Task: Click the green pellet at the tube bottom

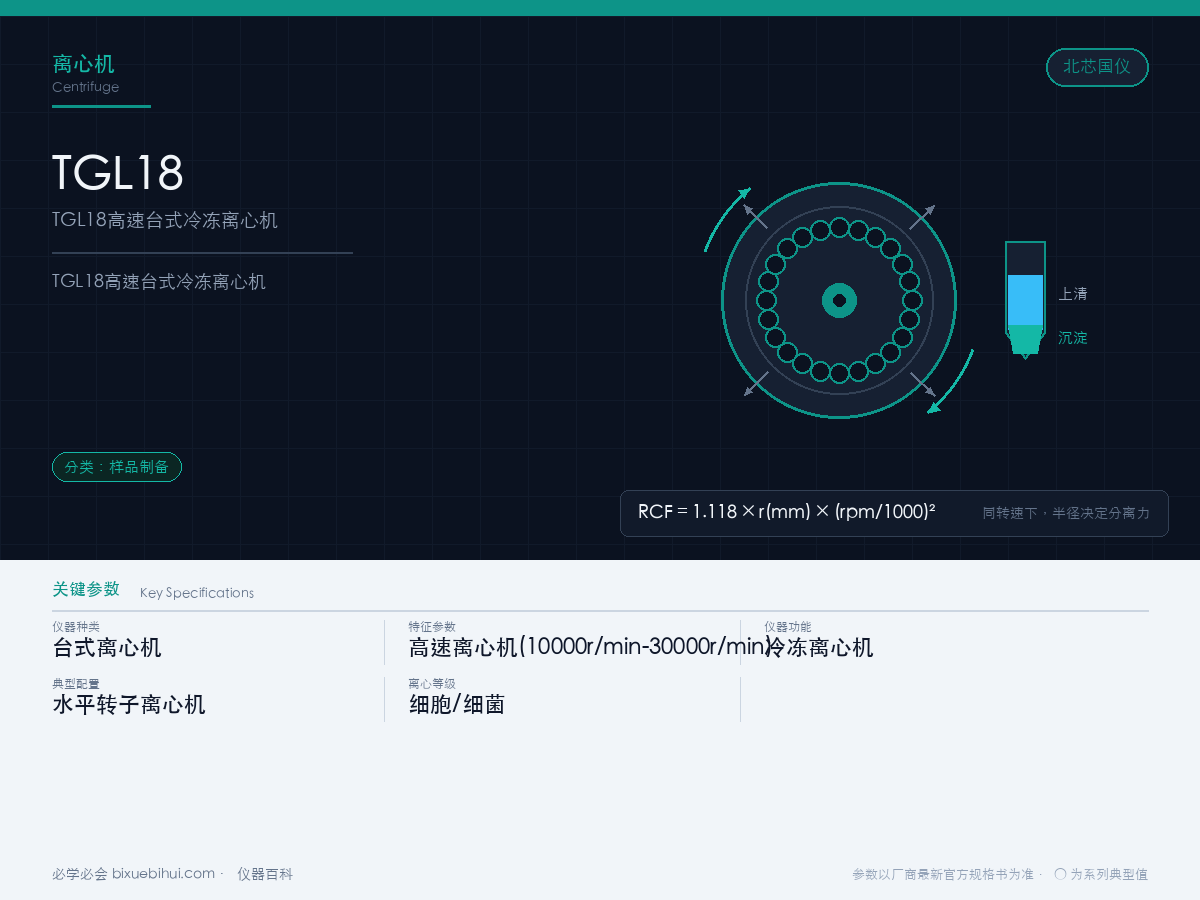Action: click(1025, 339)
